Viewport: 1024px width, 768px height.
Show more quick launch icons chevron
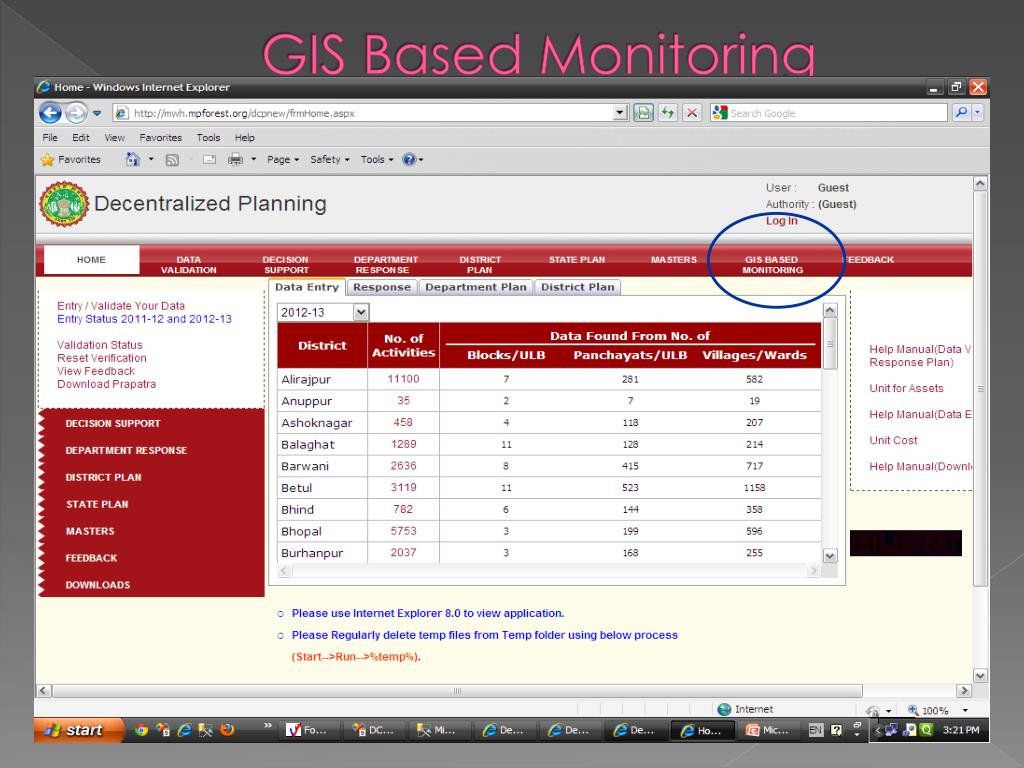(268, 725)
